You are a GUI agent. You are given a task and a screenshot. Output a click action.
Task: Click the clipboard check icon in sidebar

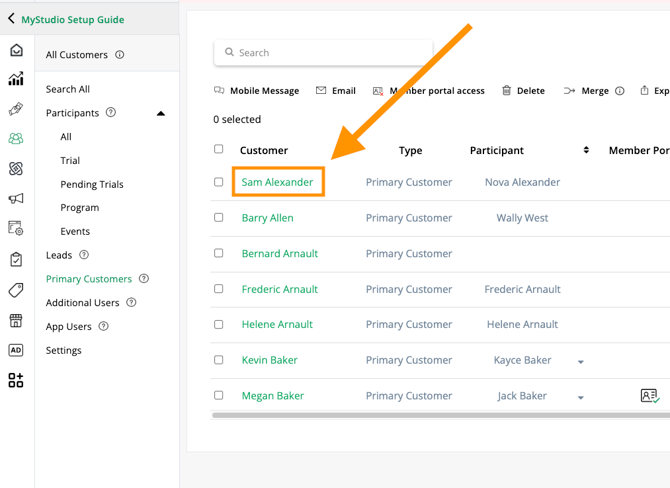[x=16, y=260]
